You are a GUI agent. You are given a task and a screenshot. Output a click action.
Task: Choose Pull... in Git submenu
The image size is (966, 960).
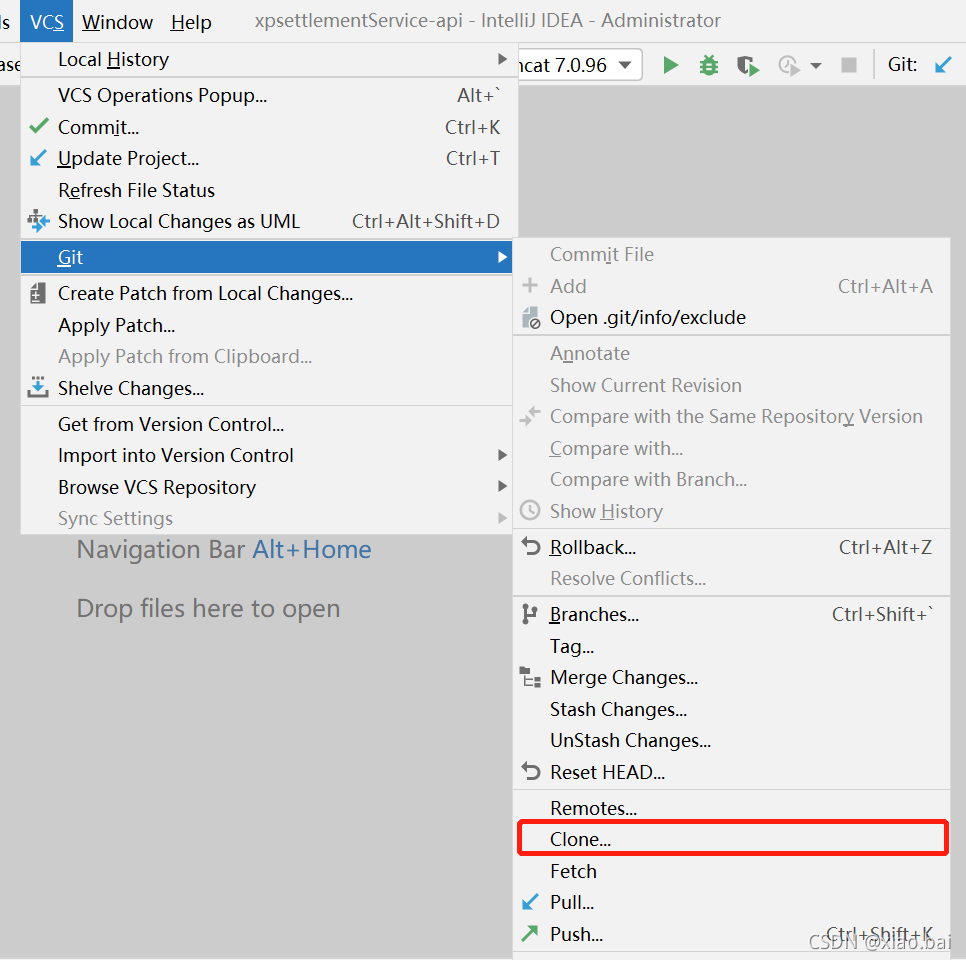[731, 903]
